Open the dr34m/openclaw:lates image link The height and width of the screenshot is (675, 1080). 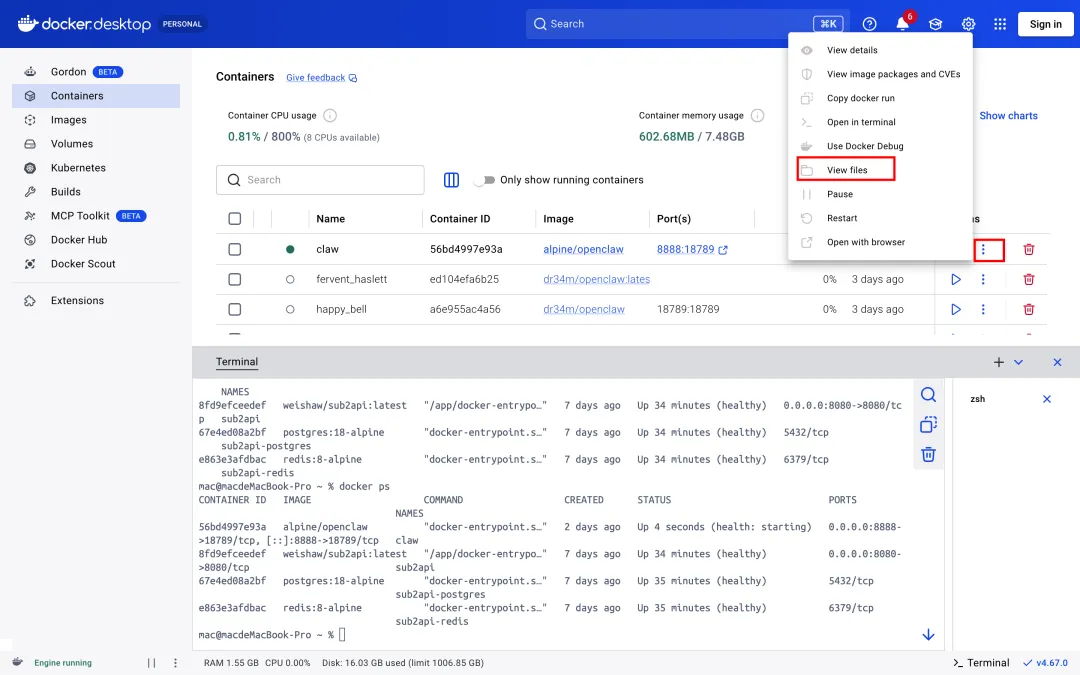pos(596,279)
